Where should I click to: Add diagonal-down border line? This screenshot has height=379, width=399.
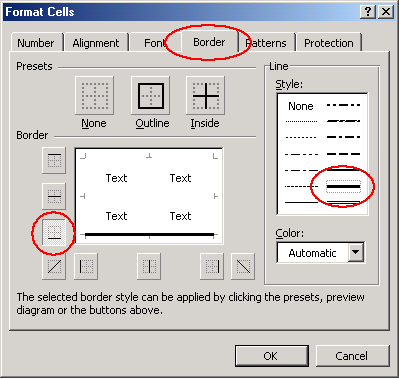click(243, 266)
